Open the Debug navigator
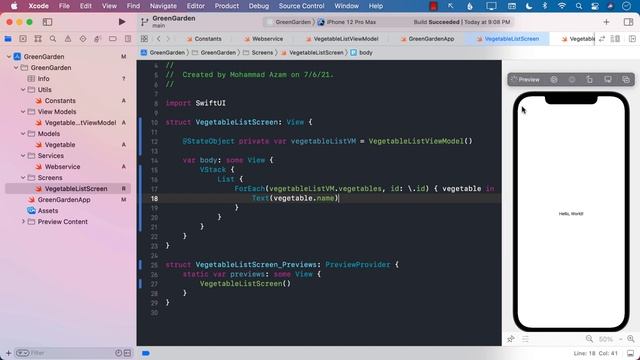640x360 pixels. (98, 39)
